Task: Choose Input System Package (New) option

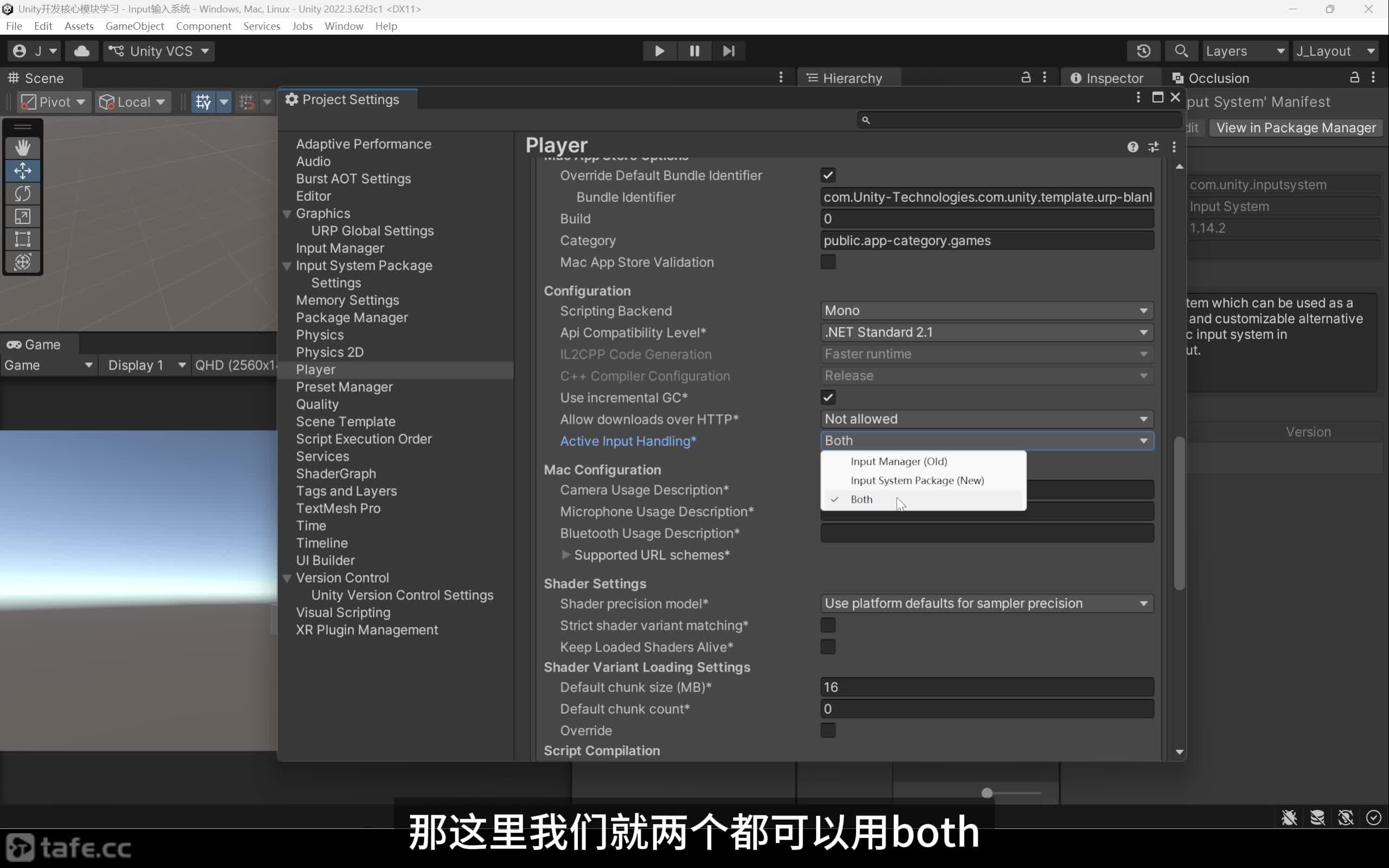Action: point(923,481)
